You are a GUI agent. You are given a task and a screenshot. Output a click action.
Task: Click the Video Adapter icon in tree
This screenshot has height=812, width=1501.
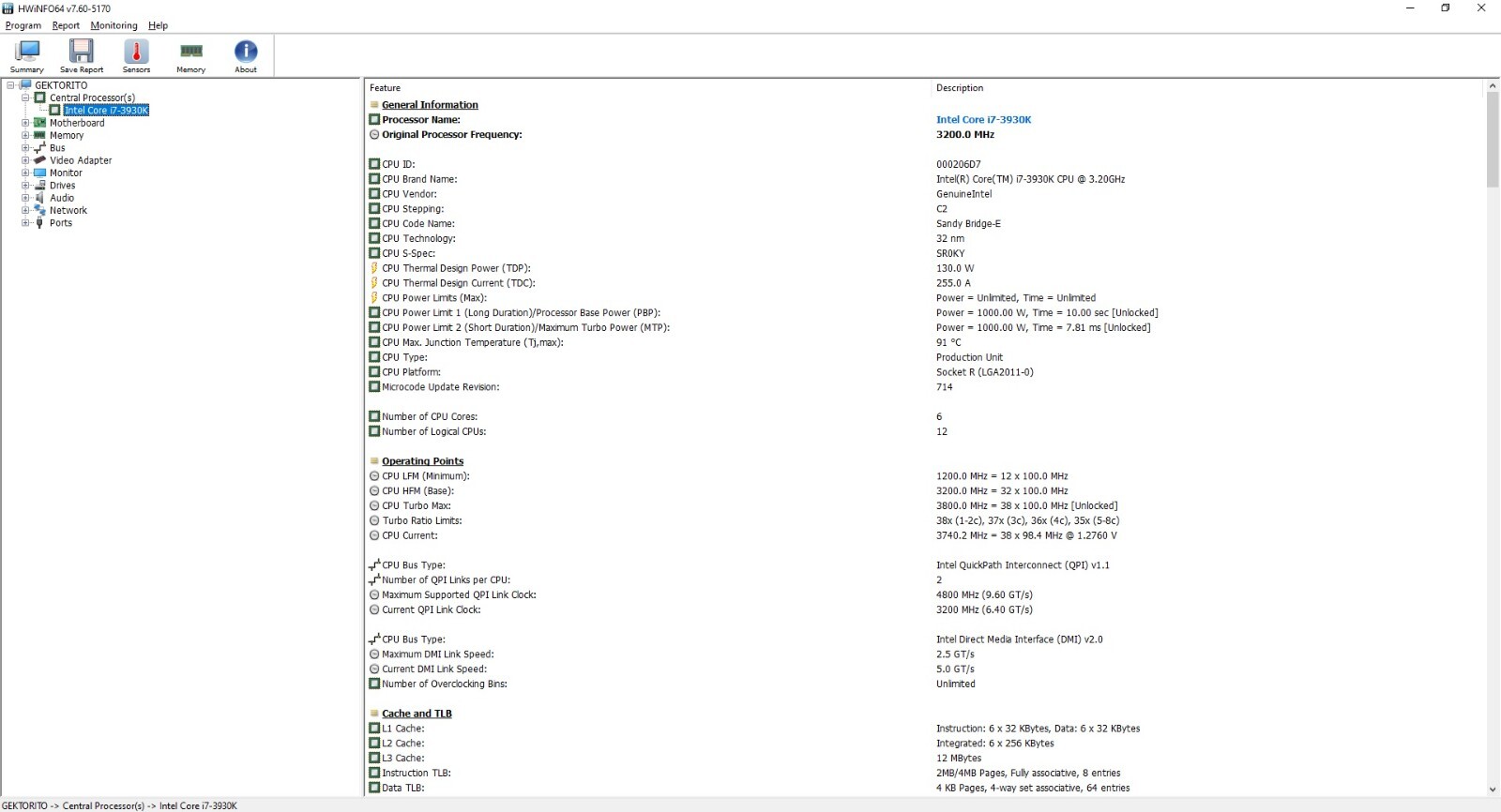click(x=39, y=160)
